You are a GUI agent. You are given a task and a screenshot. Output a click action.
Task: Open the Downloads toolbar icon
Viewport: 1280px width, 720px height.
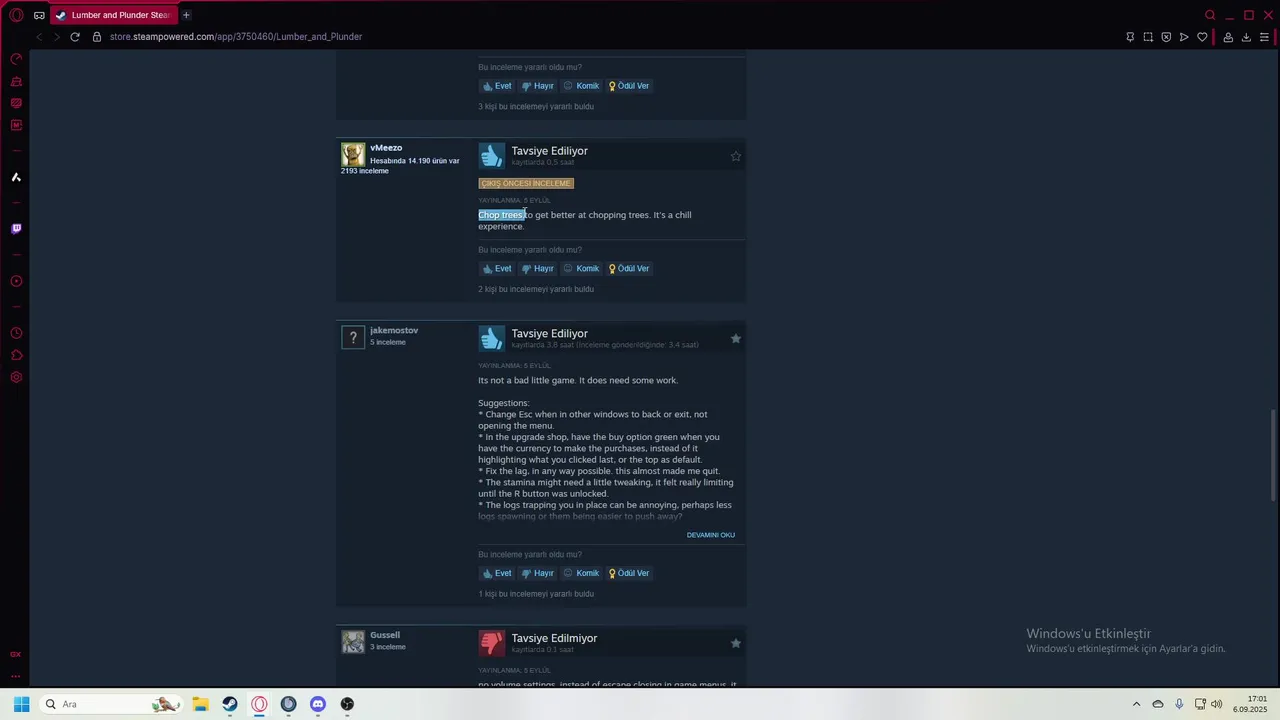tap(1246, 37)
